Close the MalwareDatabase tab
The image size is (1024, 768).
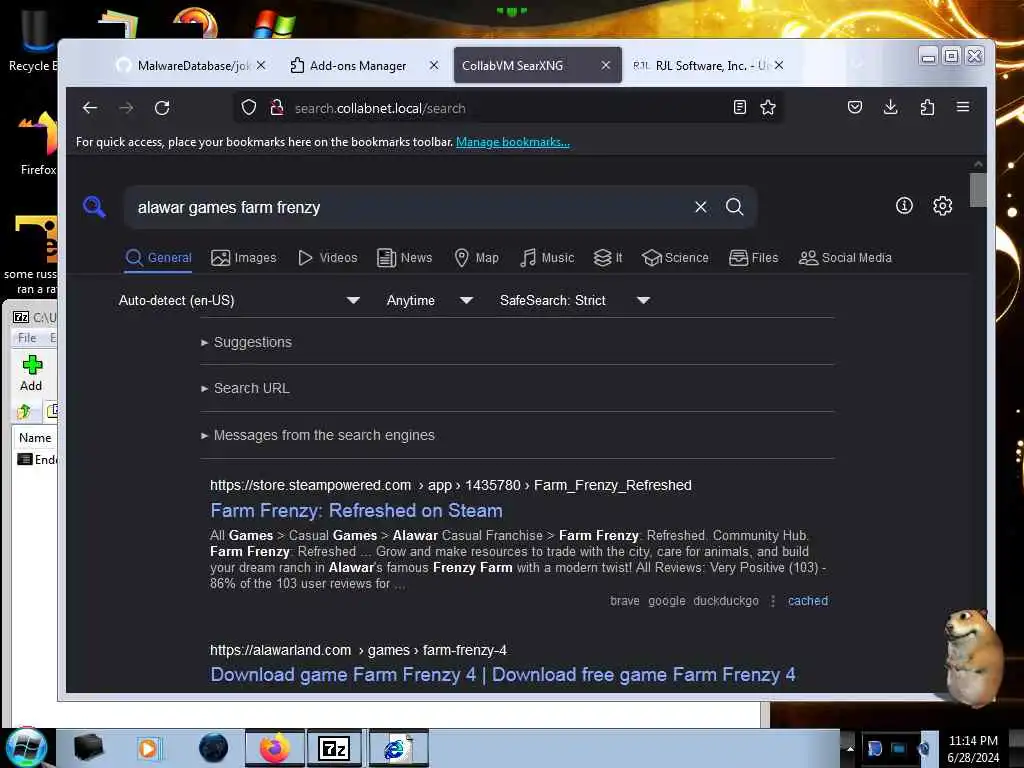pyautogui.click(x=261, y=65)
